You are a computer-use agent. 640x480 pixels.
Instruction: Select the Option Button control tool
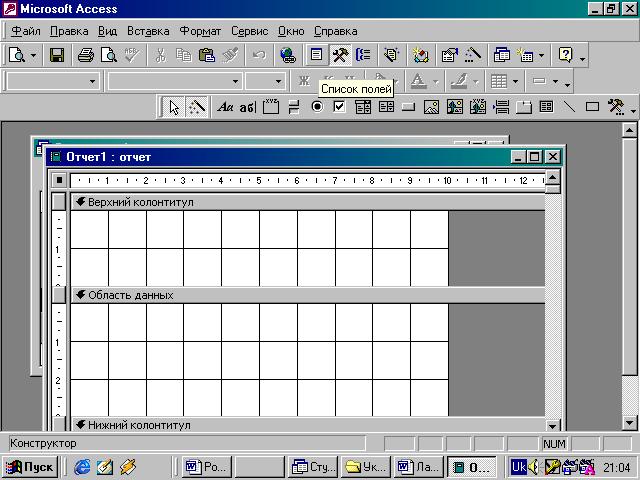tap(317, 106)
